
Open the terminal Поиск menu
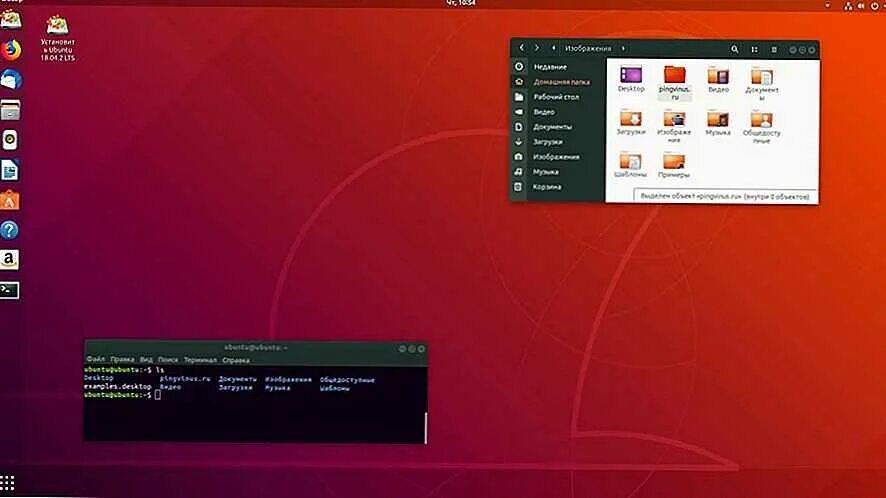pyautogui.click(x=168, y=360)
